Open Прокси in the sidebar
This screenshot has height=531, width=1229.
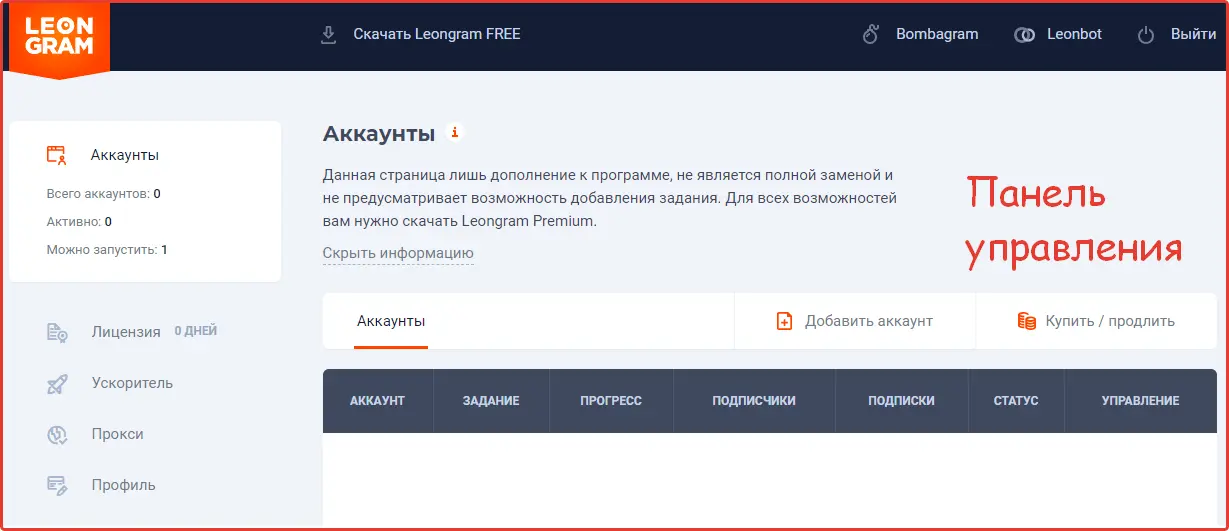coord(117,434)
